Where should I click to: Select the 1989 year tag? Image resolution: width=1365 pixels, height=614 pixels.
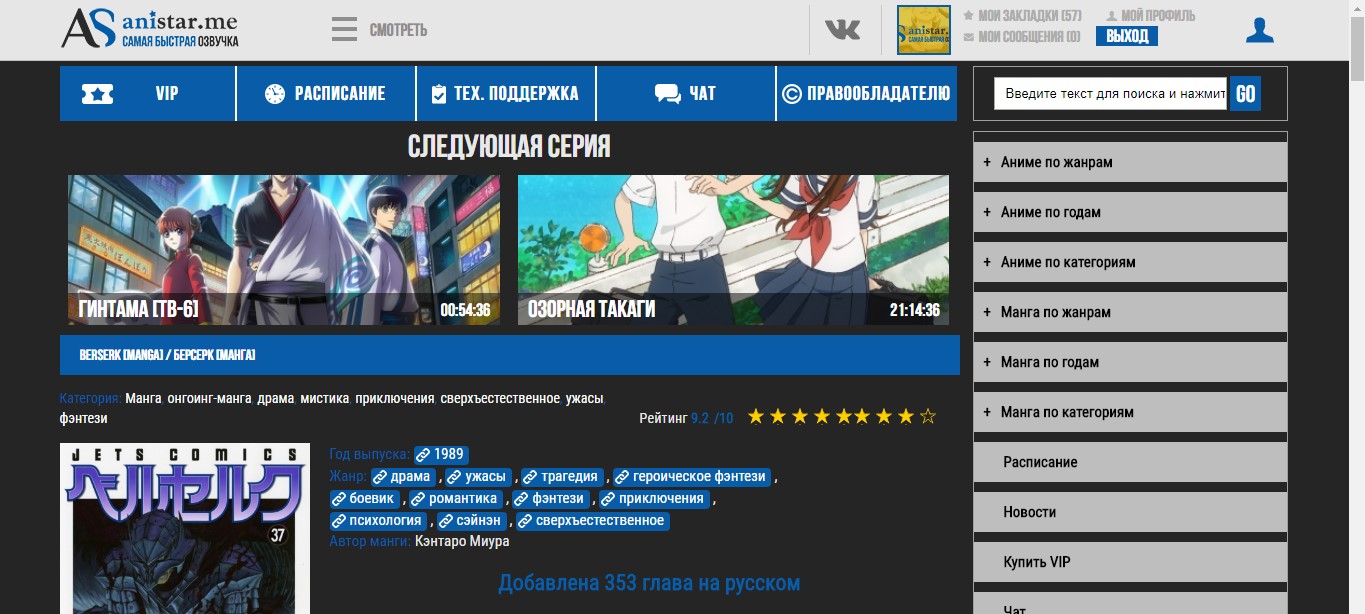tap(441, 454)
